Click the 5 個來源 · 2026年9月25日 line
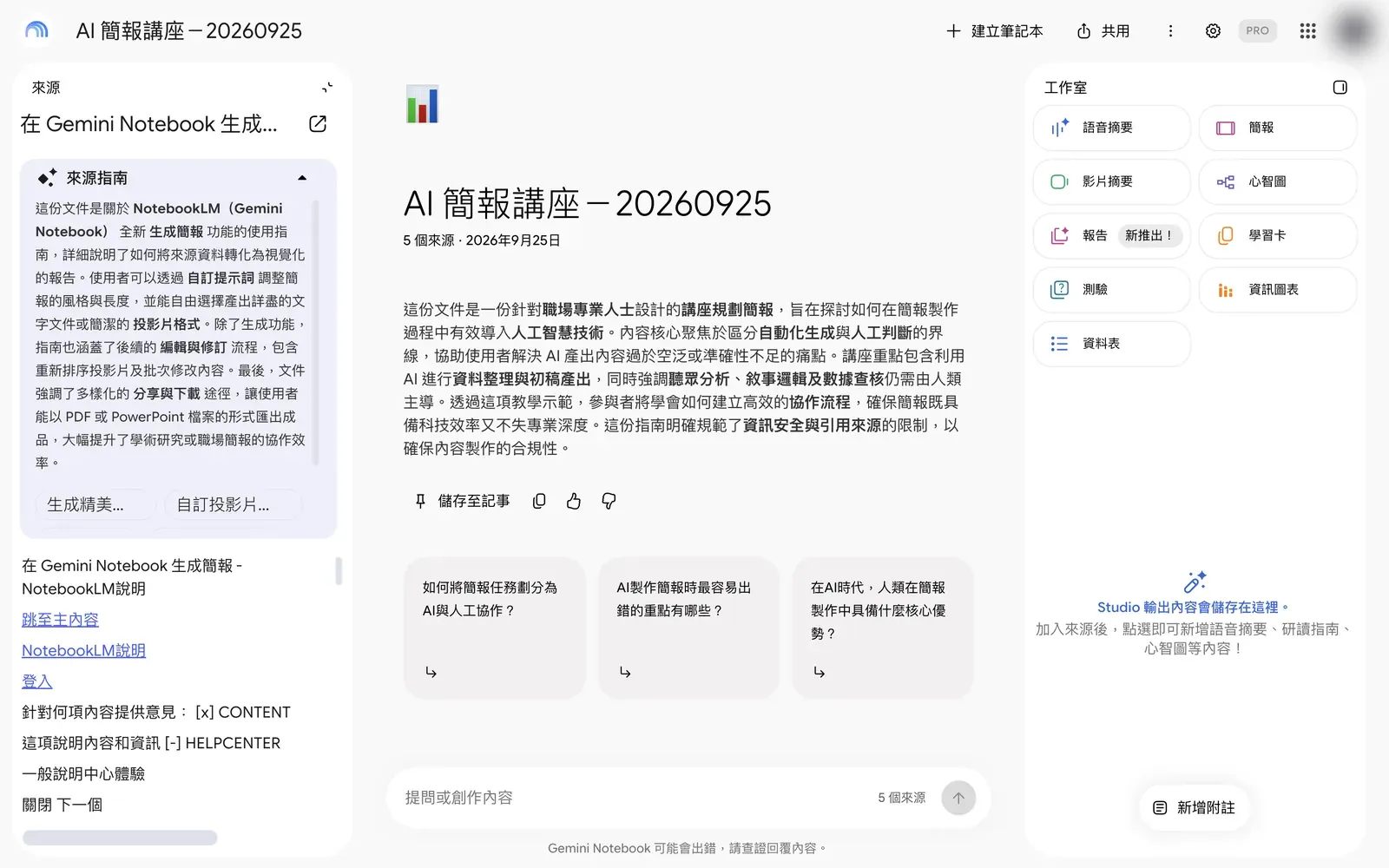The image size is (1389, 868). [482, 240]
